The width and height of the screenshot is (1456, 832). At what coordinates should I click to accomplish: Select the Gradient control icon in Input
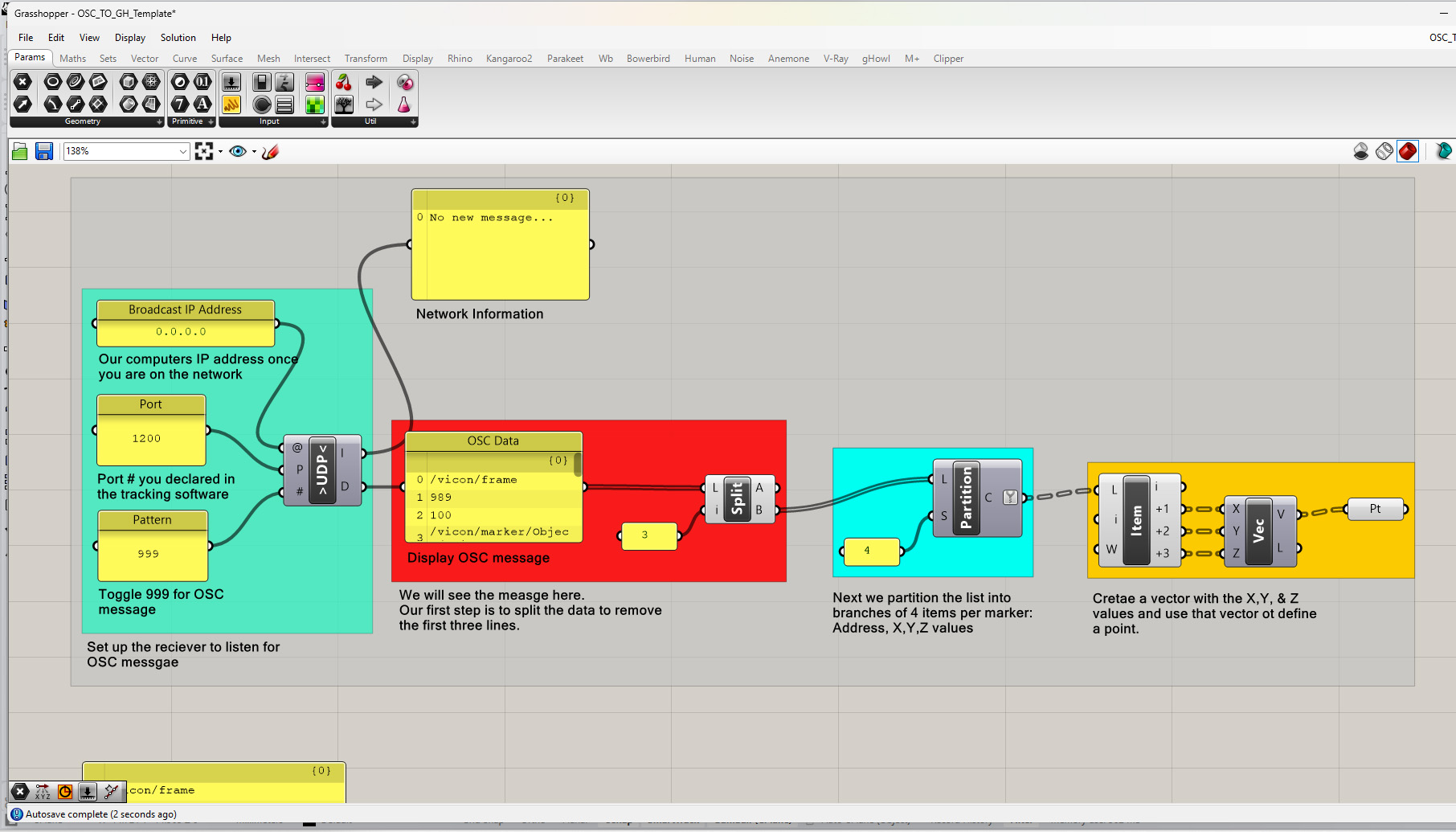pos(315,82)
